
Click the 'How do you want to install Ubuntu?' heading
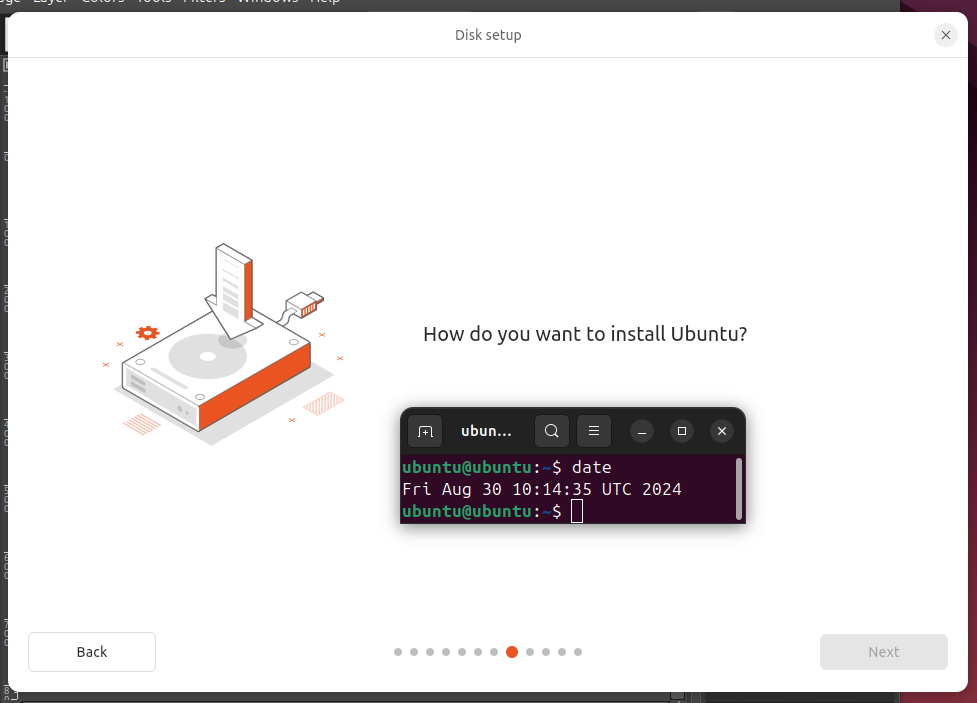[x=585, y=334]
